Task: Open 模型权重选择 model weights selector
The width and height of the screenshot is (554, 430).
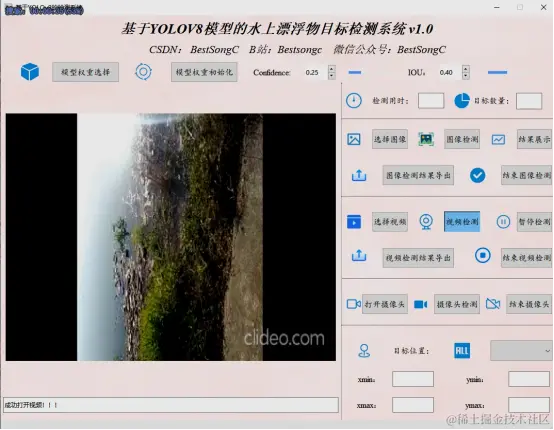Action: [86, 72]
